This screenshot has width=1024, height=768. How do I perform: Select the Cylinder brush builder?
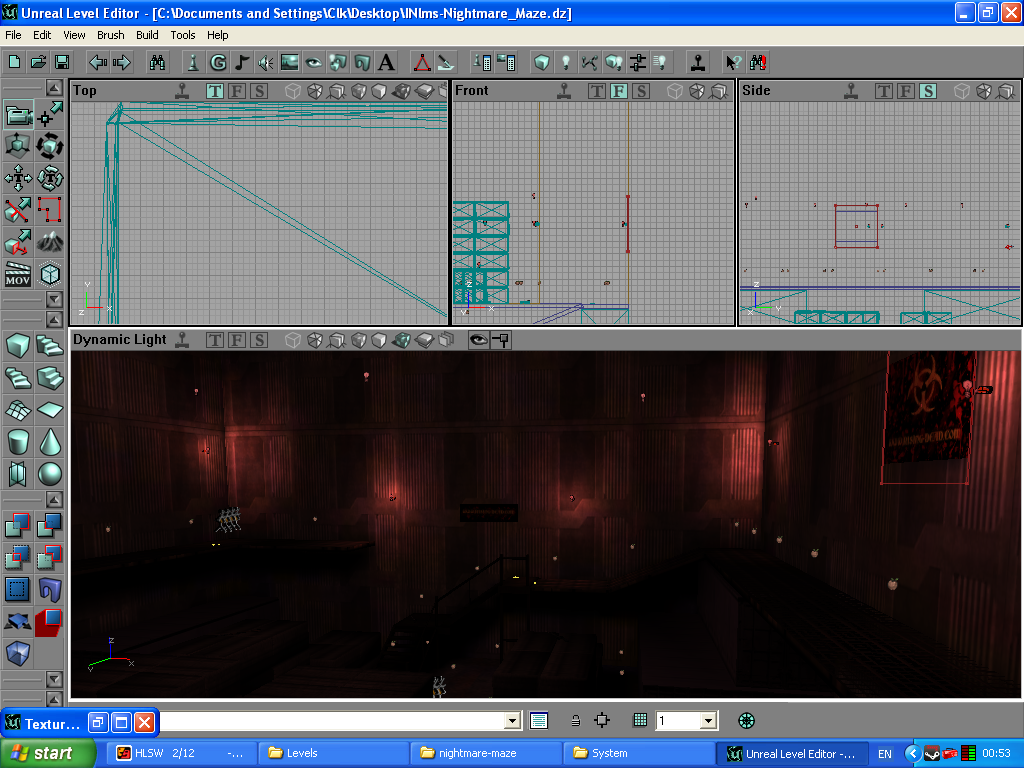point(18,441)
